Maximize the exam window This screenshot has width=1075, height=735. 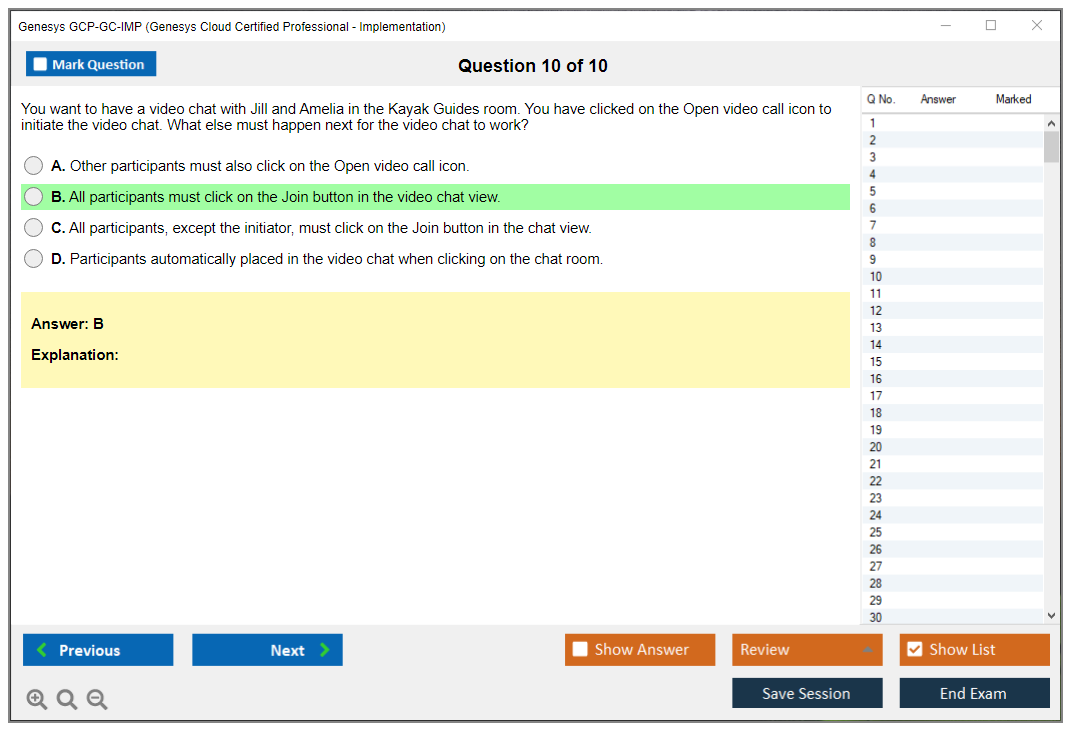click(991, 26)
